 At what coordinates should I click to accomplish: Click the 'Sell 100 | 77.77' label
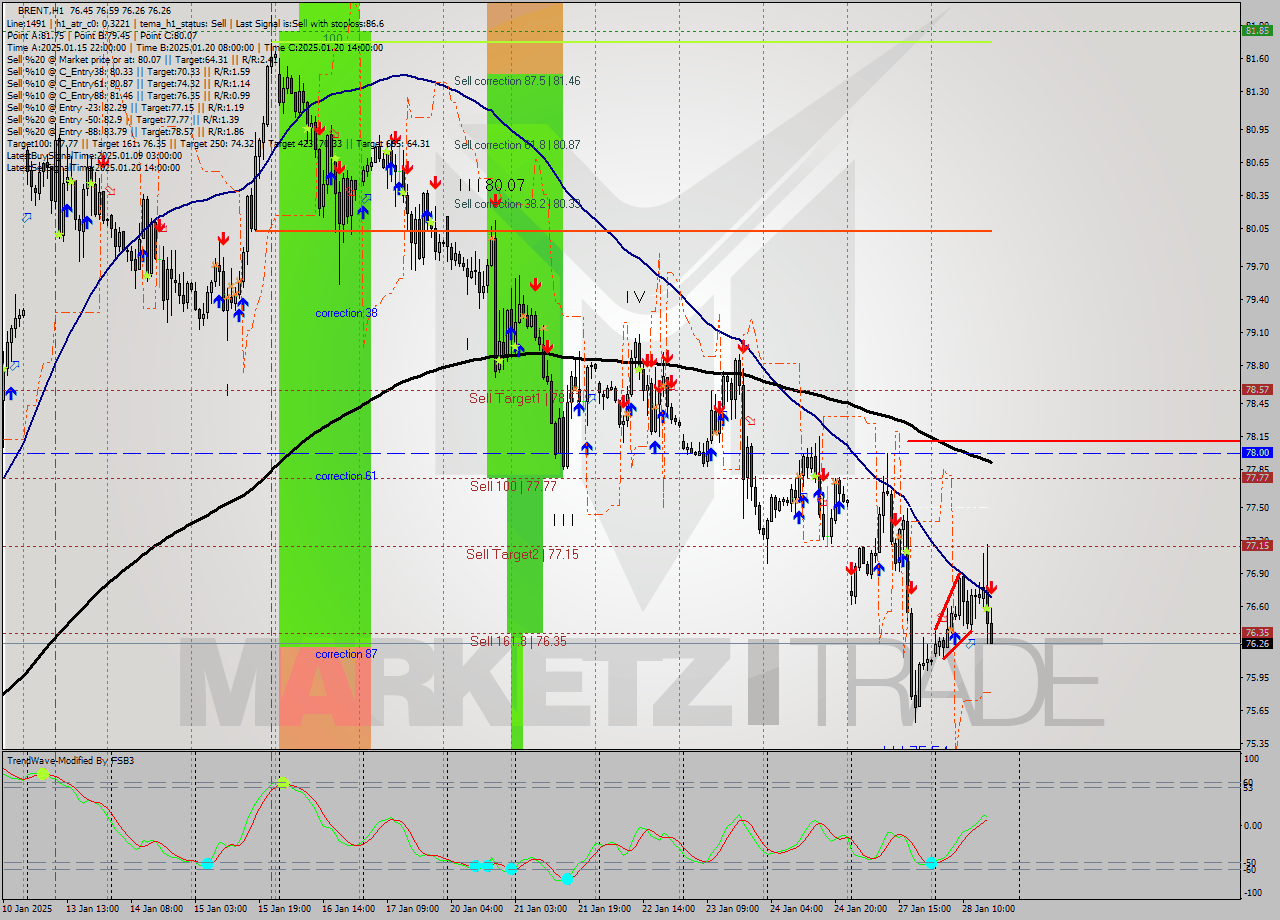(513, 486)
